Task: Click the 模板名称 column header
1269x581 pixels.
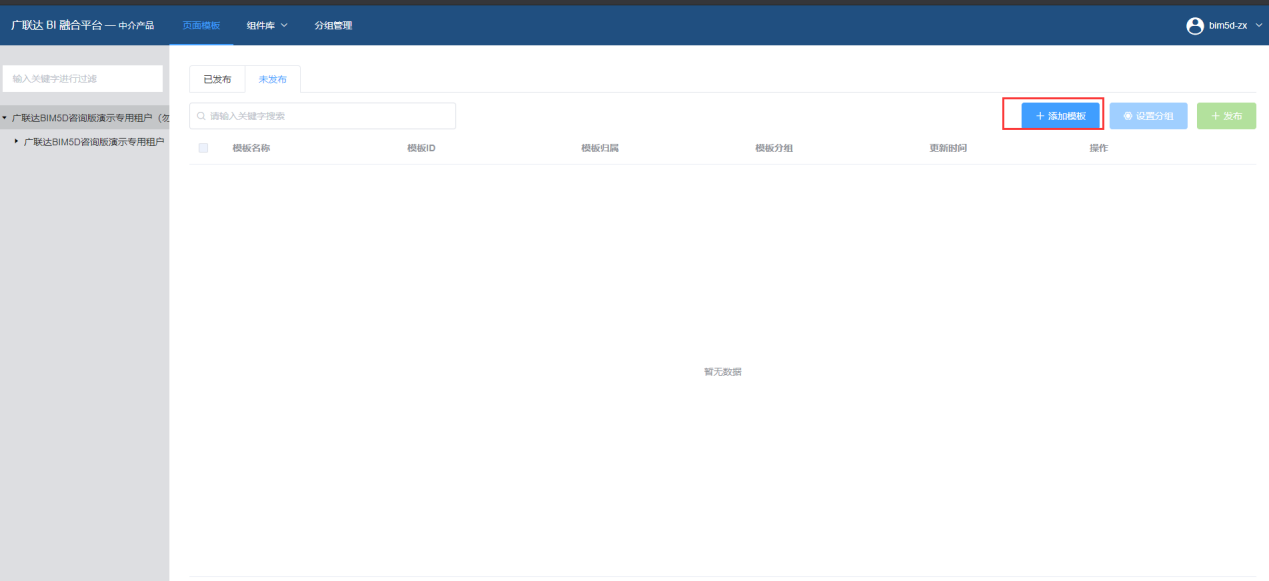Action: 251,148
